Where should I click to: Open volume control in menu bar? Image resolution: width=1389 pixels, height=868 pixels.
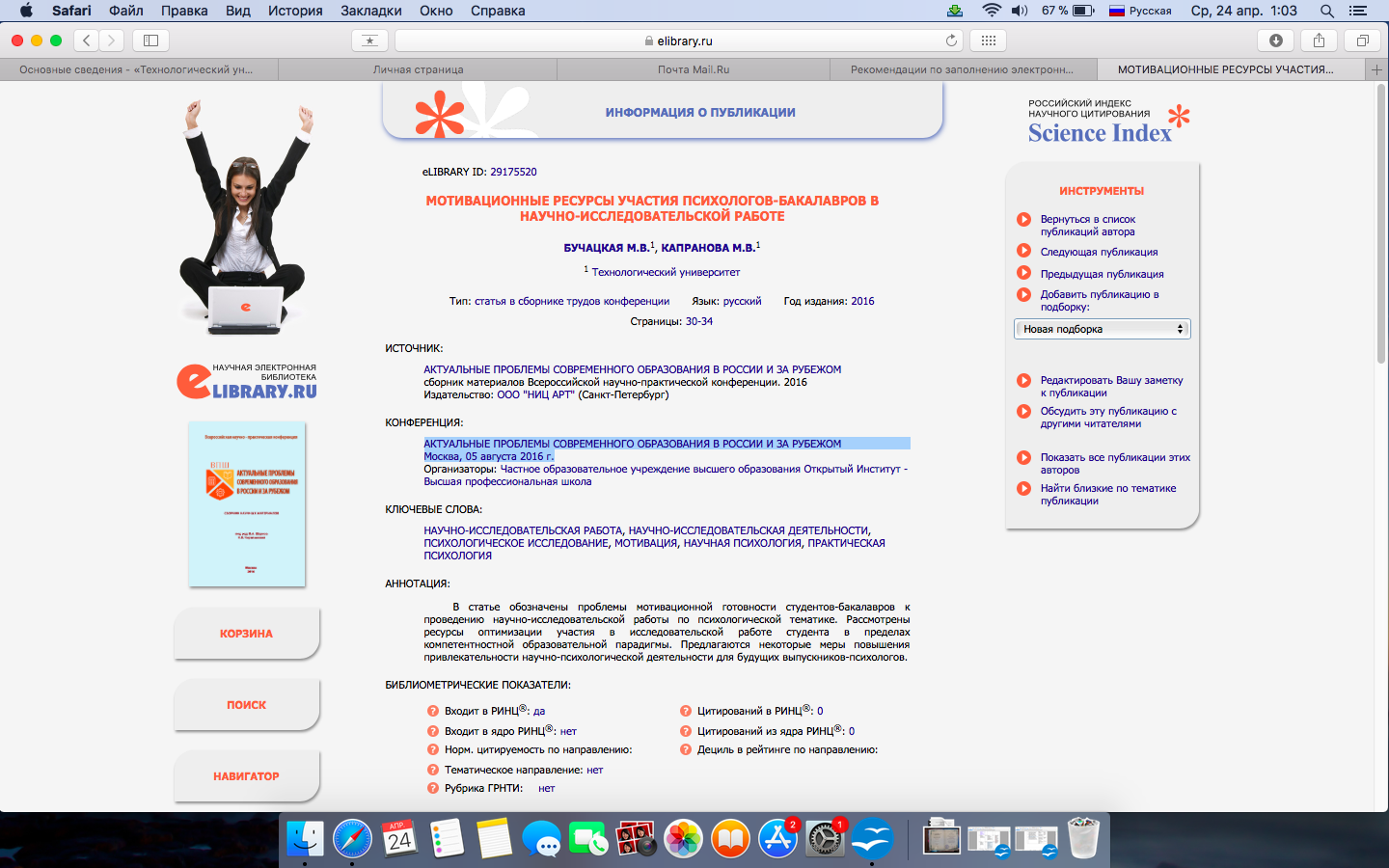click(x=1020, y=11)
